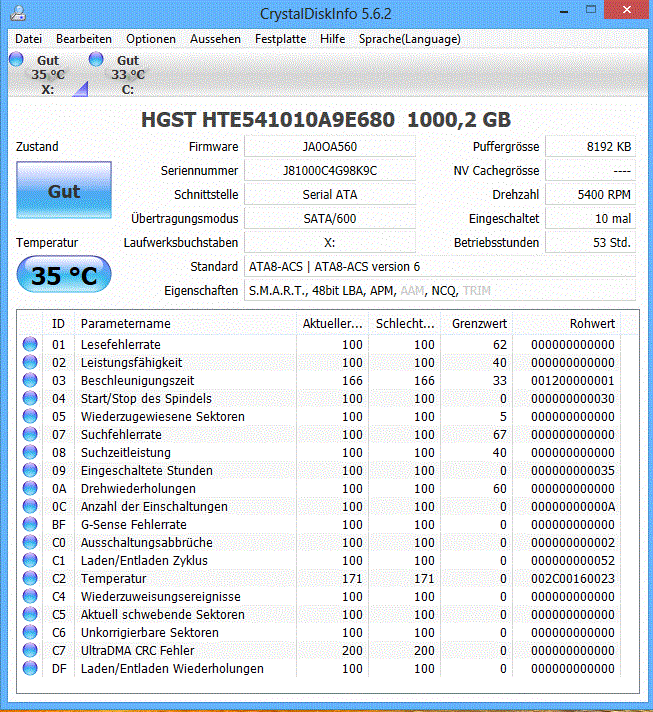Screen dimensions: 653x712
Task: Click the blue status orb for drive C:
Action: pos(96,59)
